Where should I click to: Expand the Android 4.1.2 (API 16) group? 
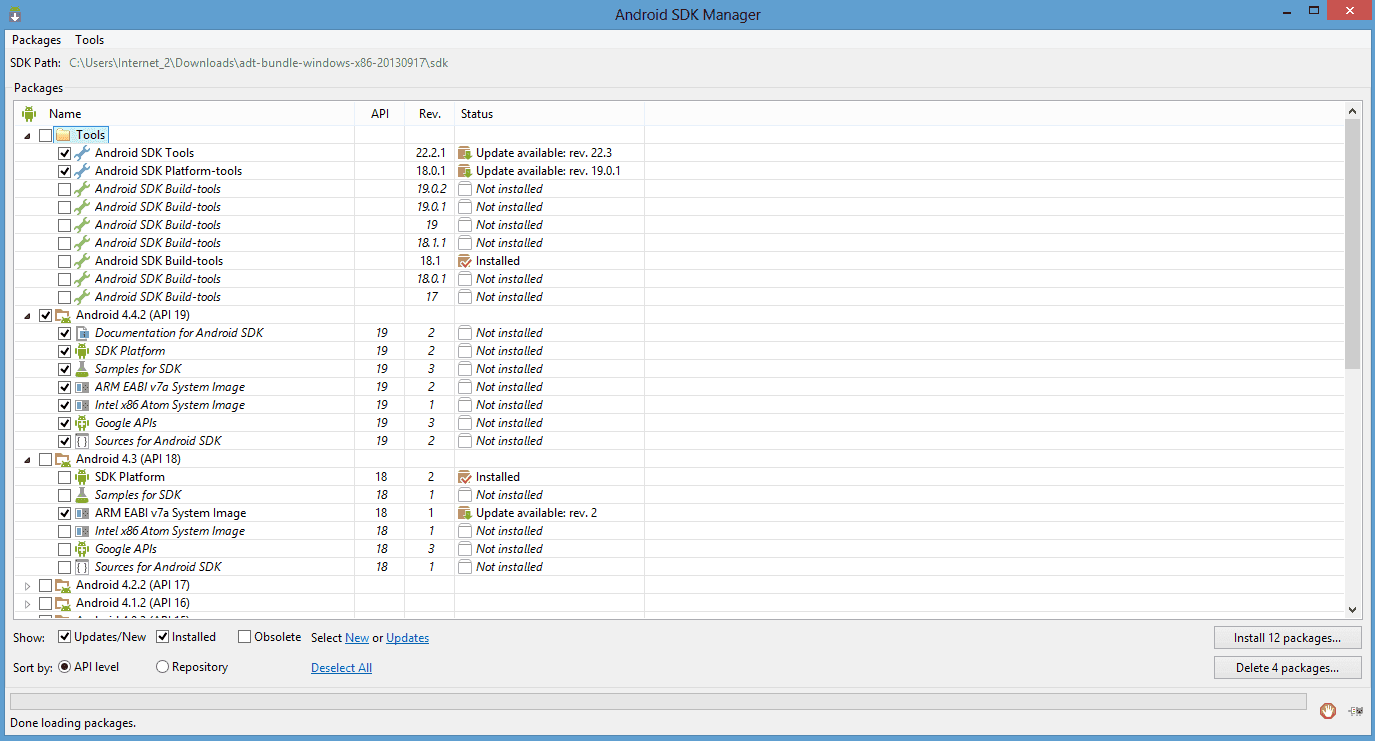coord(27,603)
